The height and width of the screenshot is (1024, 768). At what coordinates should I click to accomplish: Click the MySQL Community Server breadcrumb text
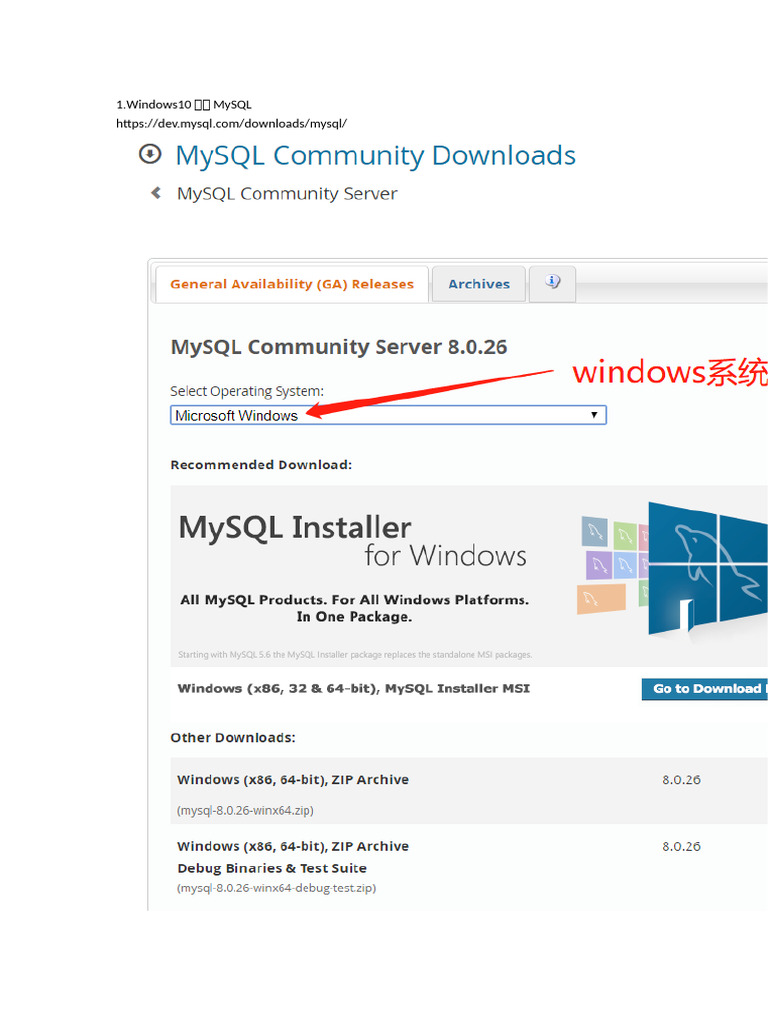(x=287, y=193)
